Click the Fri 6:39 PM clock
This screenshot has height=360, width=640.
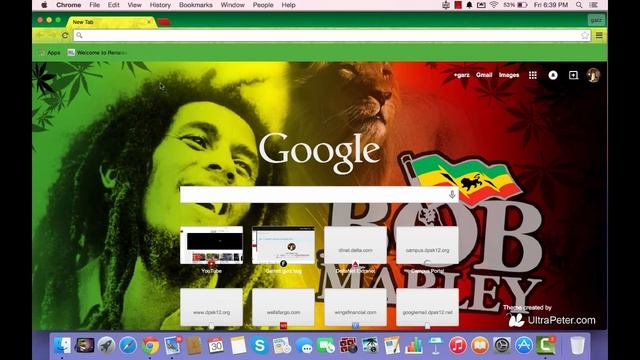pyautogui.click(x=551, y=5)
